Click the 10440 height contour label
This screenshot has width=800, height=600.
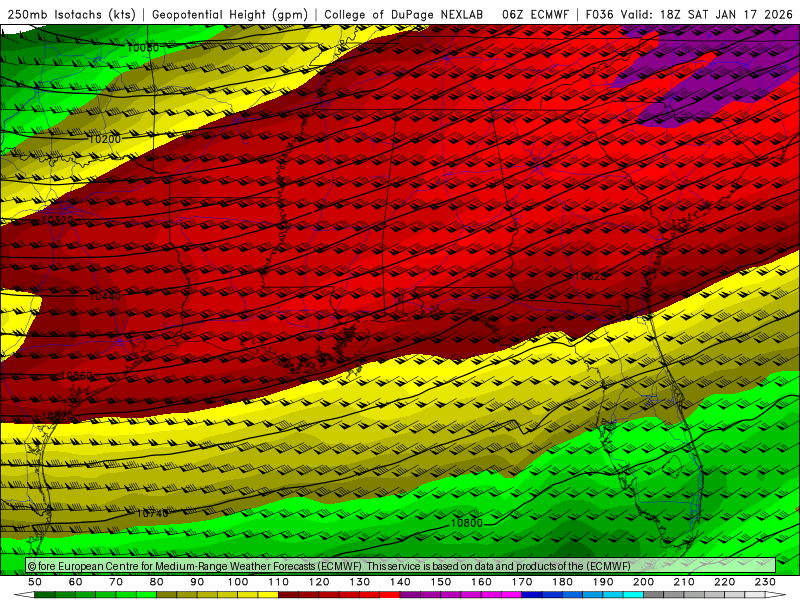tap(105, 296)
